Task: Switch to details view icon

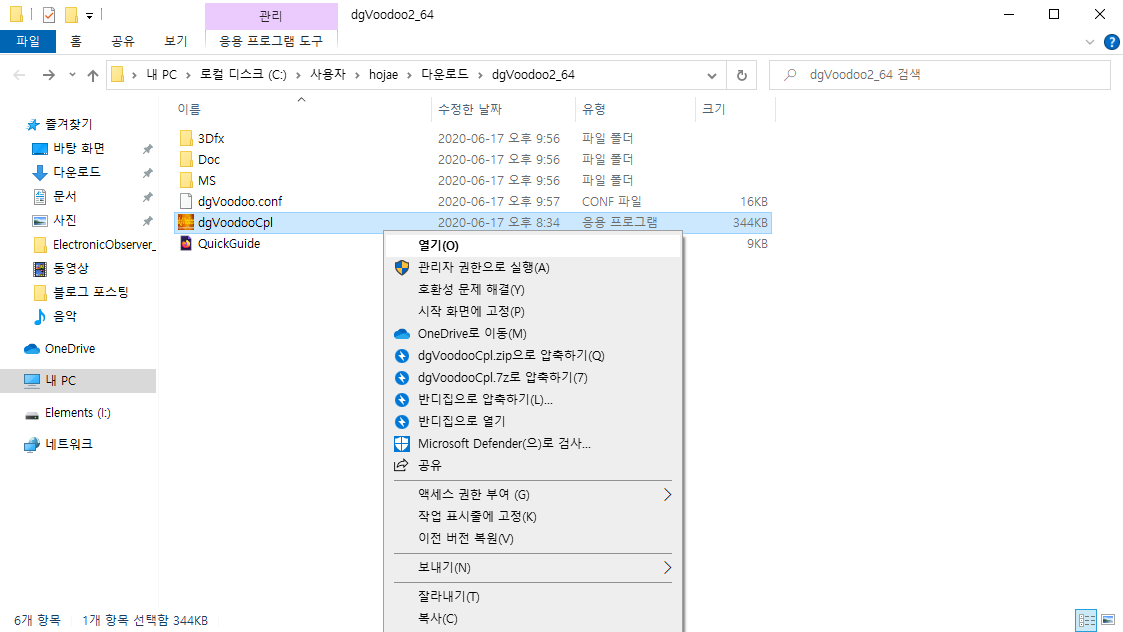Action: click(x=1086, y=620)
